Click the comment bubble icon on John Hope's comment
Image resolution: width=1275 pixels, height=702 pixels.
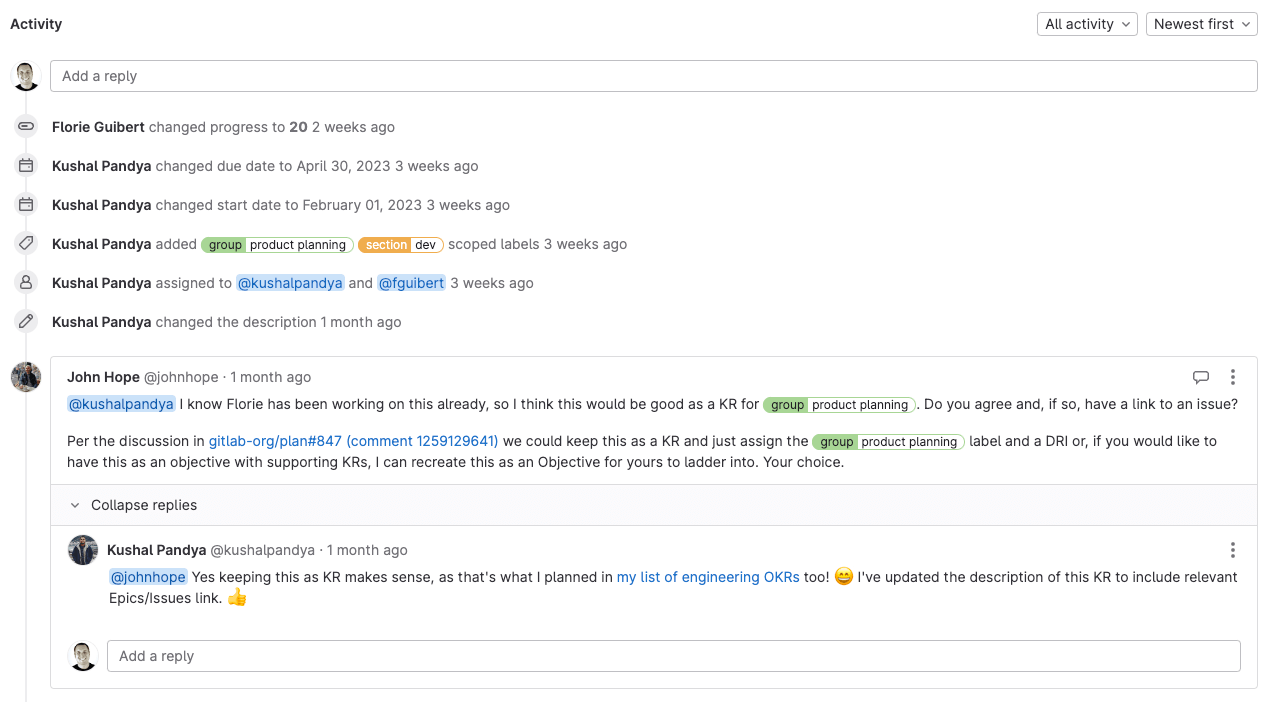(1201, 377)
